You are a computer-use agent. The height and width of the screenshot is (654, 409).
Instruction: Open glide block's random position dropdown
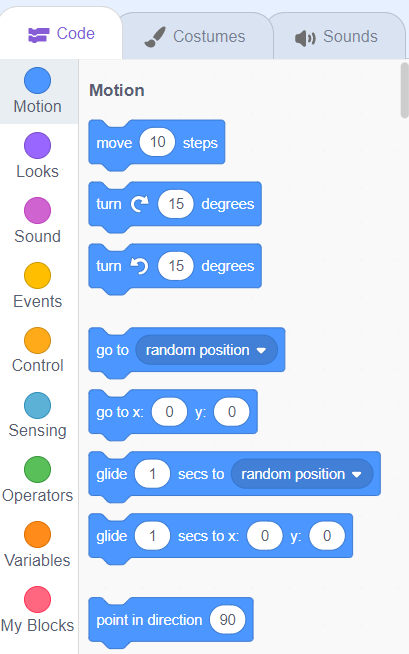coord(302,474)
